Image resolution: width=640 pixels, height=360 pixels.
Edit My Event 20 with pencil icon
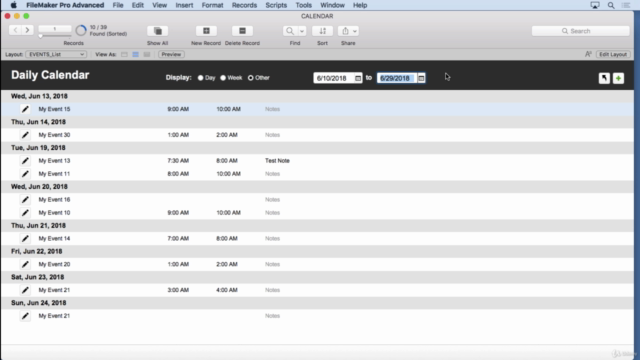[x=25, y=264]
